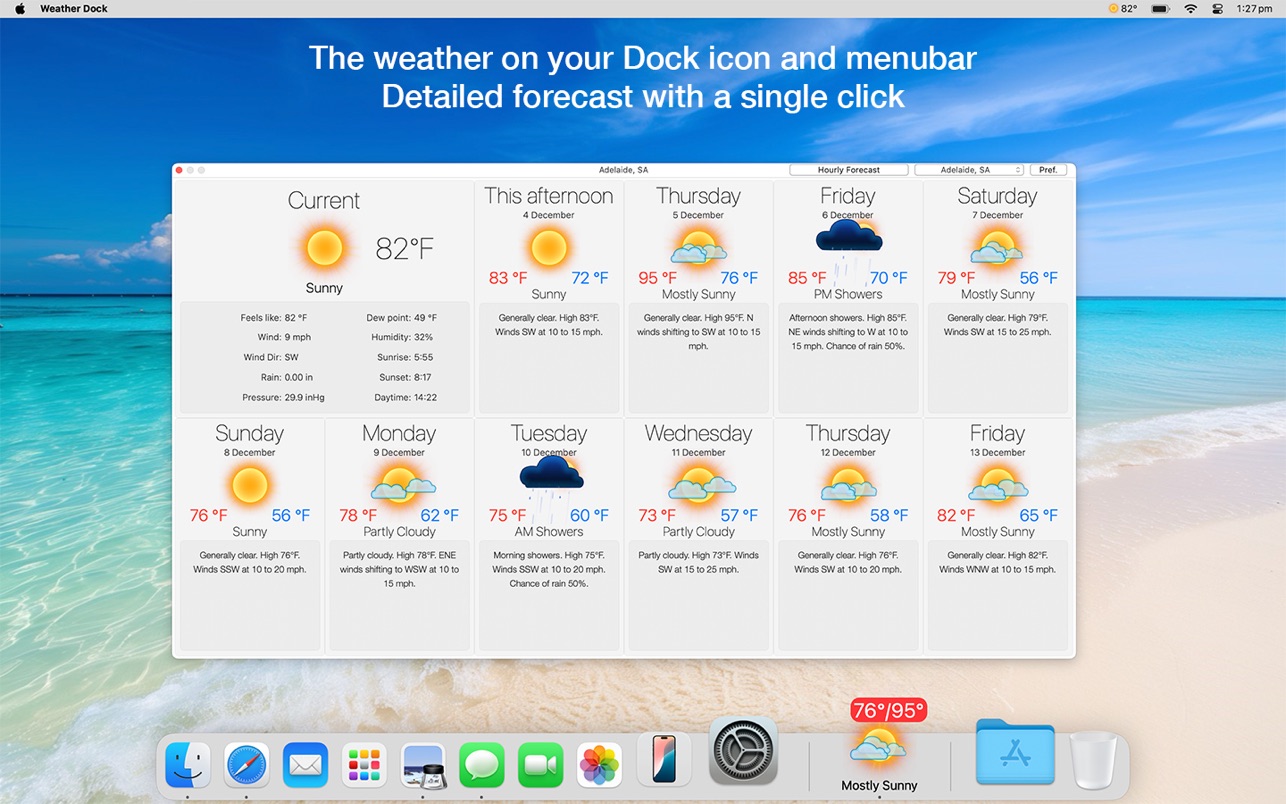Open Messages from the Dock
Screen dimensions: 1286x804
(x=482, y=765)
